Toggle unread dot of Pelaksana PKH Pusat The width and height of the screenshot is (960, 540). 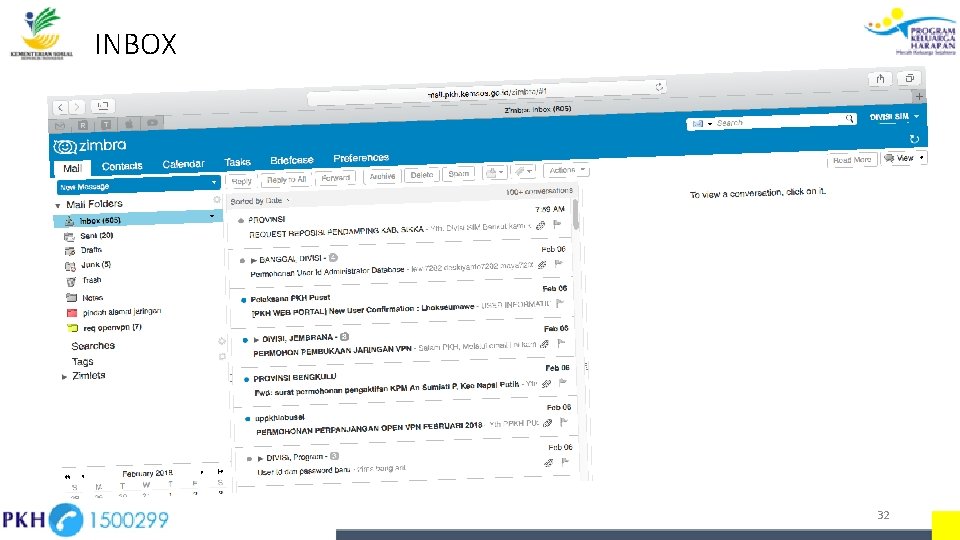pos(244,300)
